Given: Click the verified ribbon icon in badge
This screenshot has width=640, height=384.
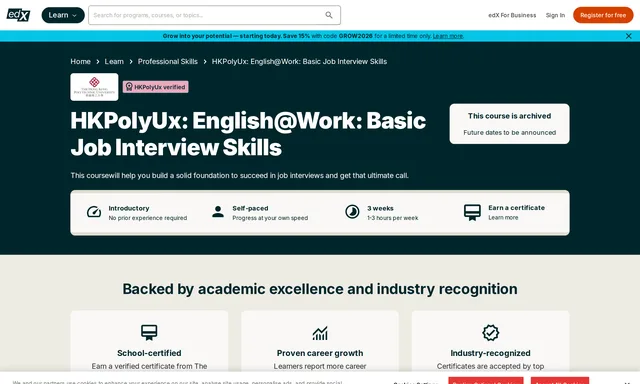Looking at the screenshot, I should 129,87.
